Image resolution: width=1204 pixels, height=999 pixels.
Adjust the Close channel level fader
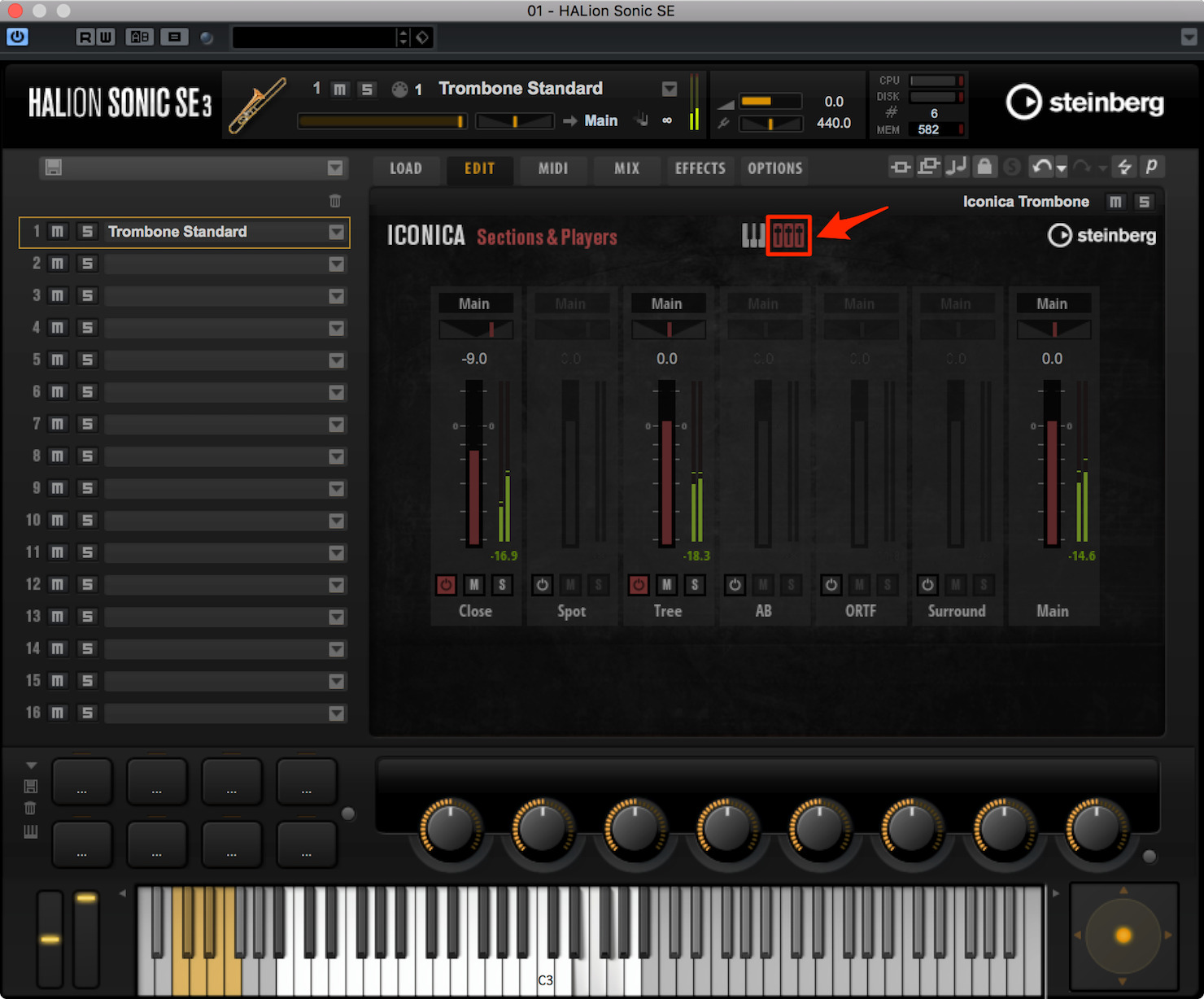(474, 463)
